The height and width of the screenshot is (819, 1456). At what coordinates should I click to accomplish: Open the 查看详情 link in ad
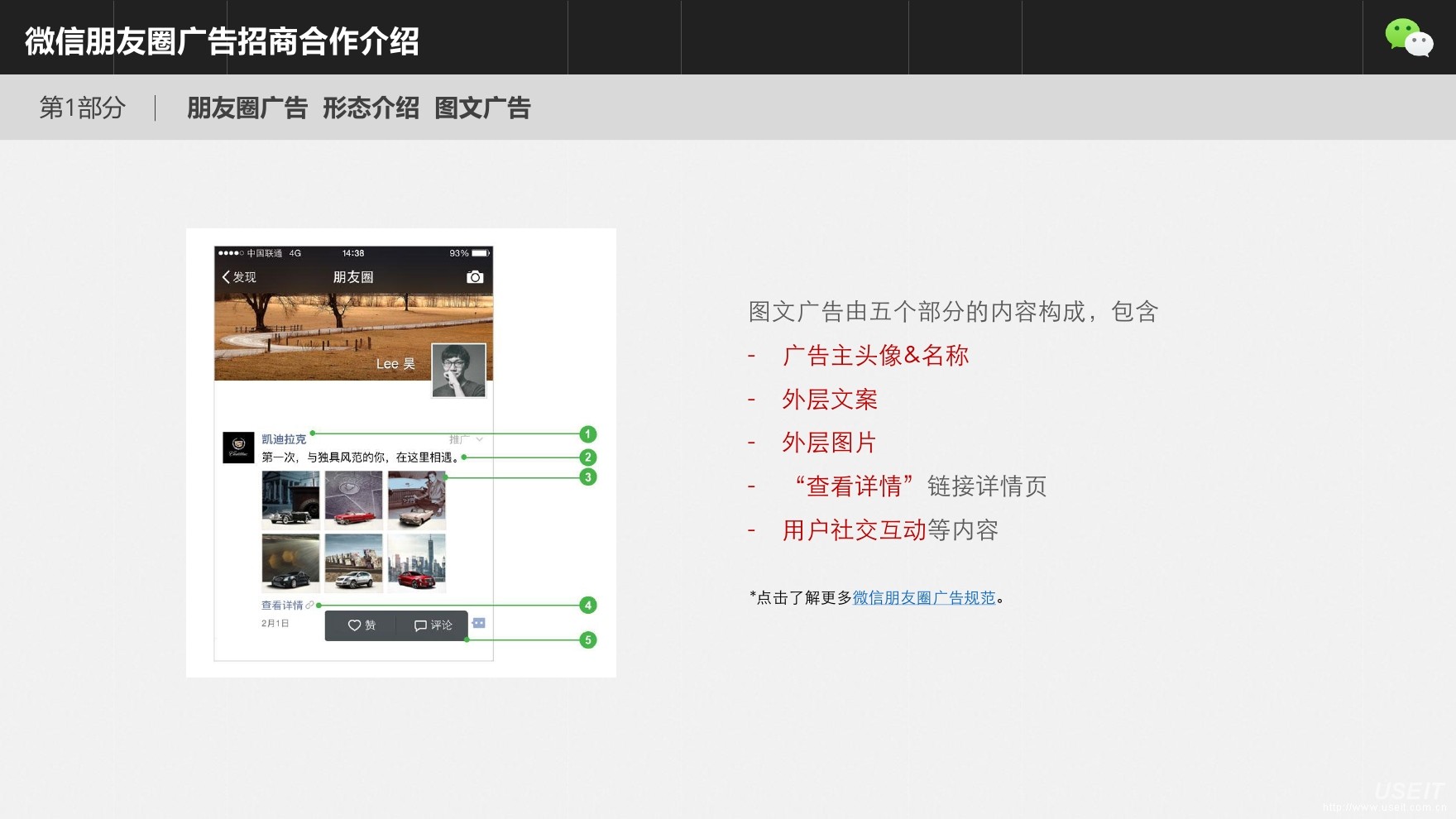[283, 606]
